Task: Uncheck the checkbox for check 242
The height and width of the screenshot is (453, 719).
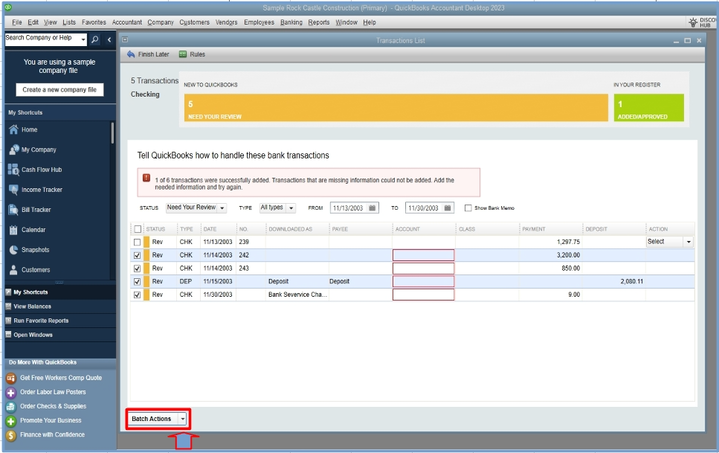Action: click(137, 255)
